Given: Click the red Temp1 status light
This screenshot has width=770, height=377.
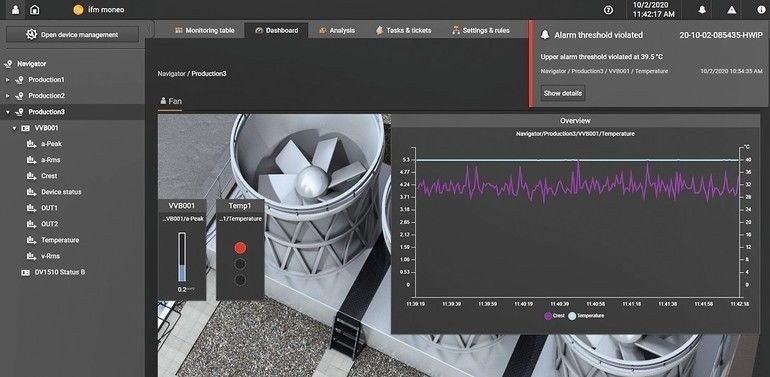Looking at the screenshot, I should coord(240,248).
